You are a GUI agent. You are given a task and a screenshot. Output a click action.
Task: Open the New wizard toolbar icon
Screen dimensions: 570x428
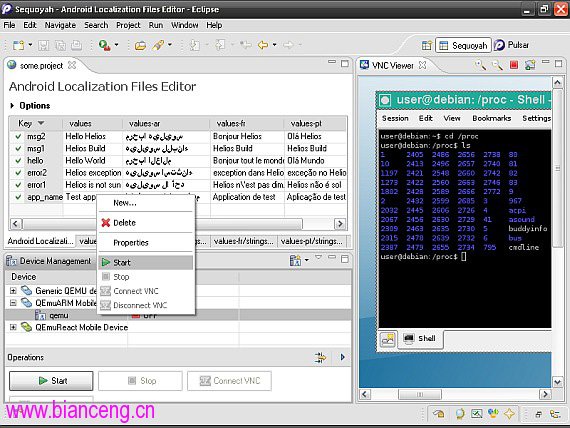19,45
